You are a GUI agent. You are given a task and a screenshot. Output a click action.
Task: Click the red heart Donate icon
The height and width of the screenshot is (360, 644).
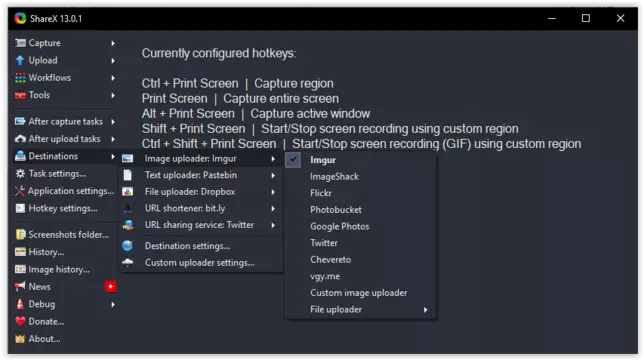[x=20, y=321]
